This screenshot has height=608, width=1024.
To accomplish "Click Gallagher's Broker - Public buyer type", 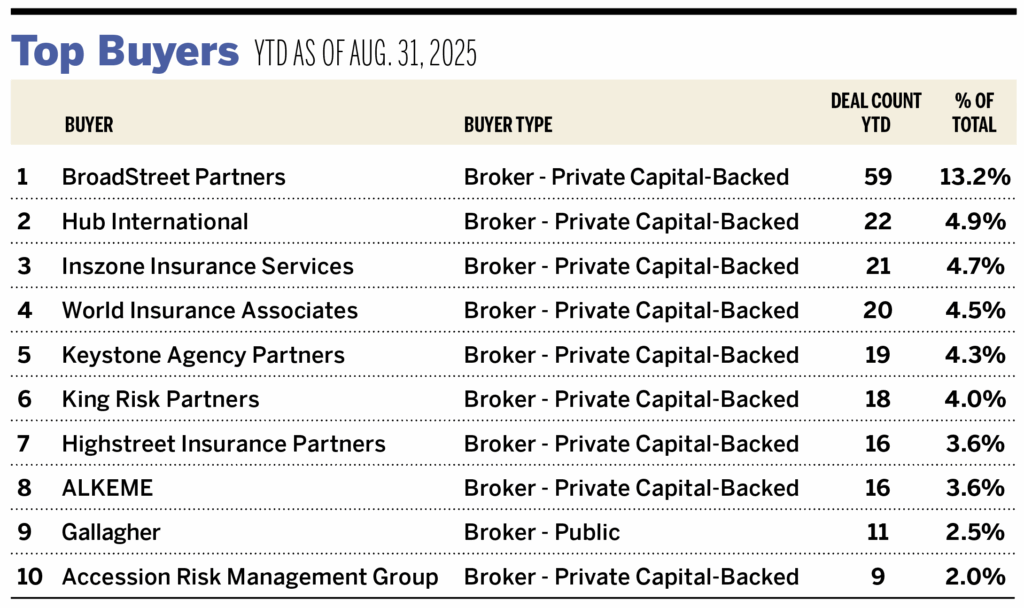I will coord(541,532).
